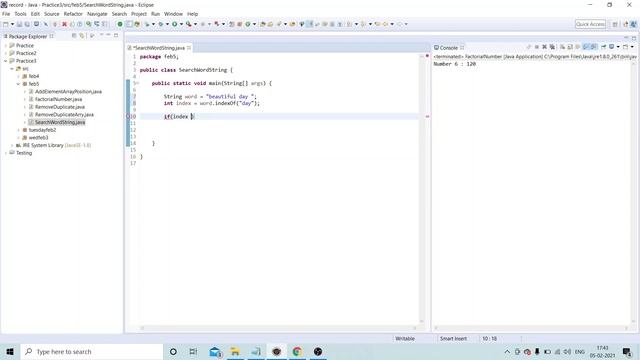640x360 pixels.
Task: Expand the Practice2 project node
Action: tap(6, 53)
